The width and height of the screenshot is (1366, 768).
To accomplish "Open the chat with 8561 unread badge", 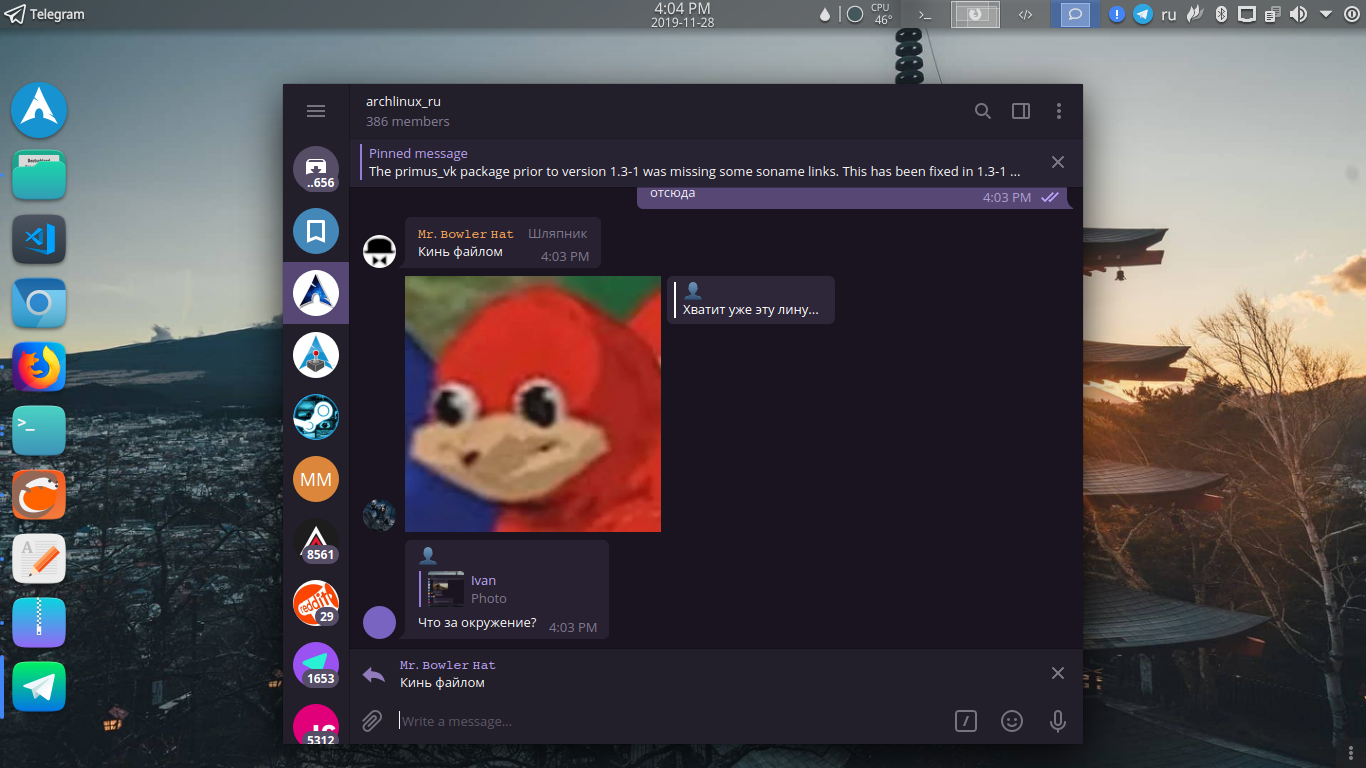I will (316, 541).
